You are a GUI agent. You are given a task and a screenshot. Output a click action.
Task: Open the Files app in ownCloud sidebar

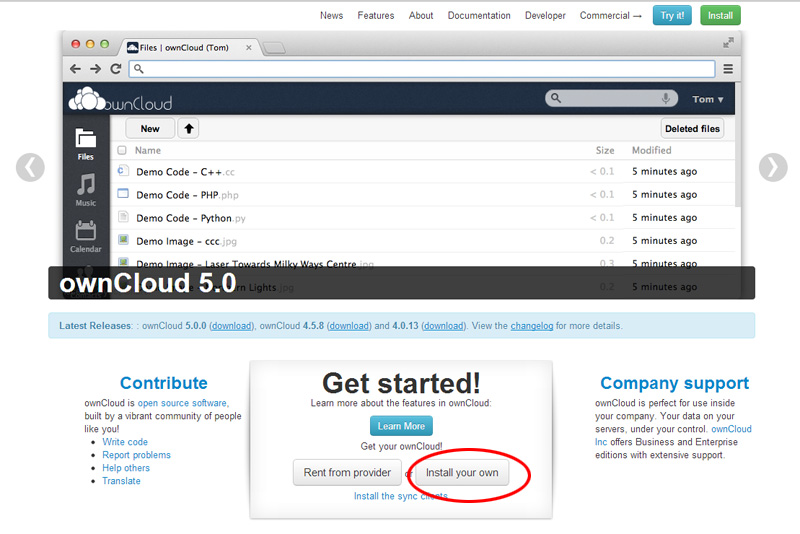86,144
